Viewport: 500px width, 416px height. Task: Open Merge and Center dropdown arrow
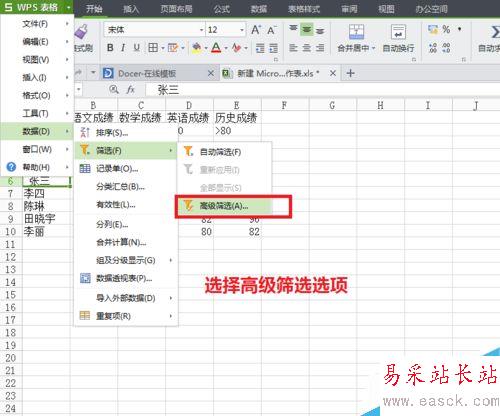[374, 48]
